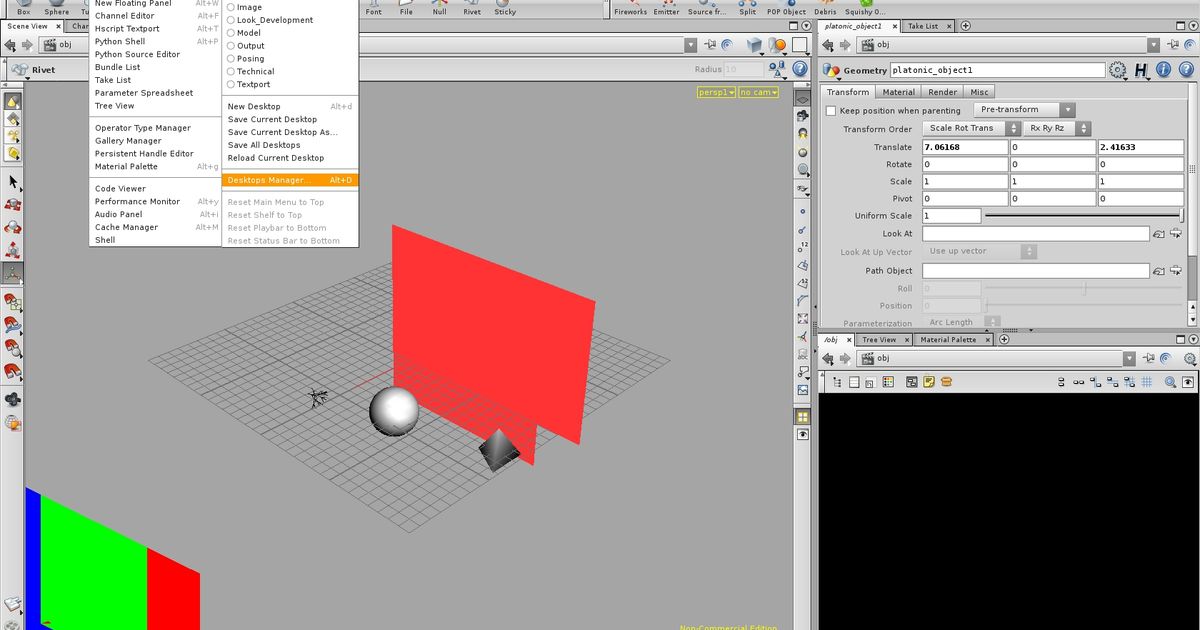
Task: Click the Translate X value field
Action: [x=964, y=147]
